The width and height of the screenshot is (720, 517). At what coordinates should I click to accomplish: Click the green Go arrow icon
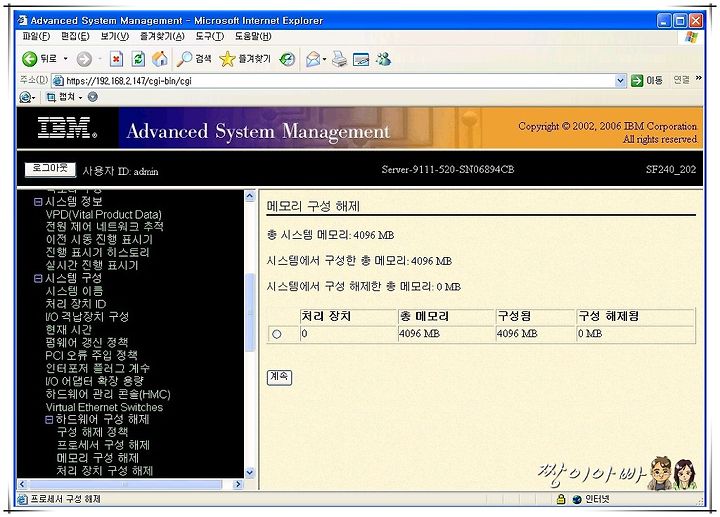pyautogui.click(x=637, y=81)
